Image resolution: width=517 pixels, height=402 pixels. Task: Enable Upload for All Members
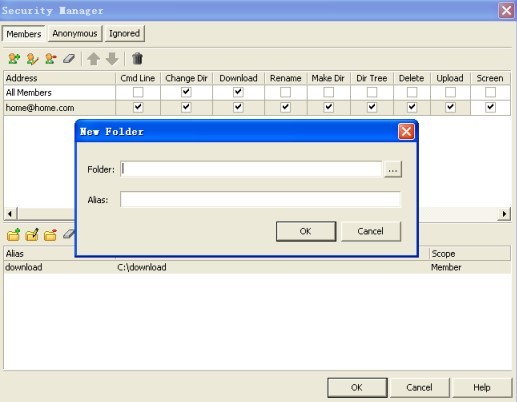point(450,92)
